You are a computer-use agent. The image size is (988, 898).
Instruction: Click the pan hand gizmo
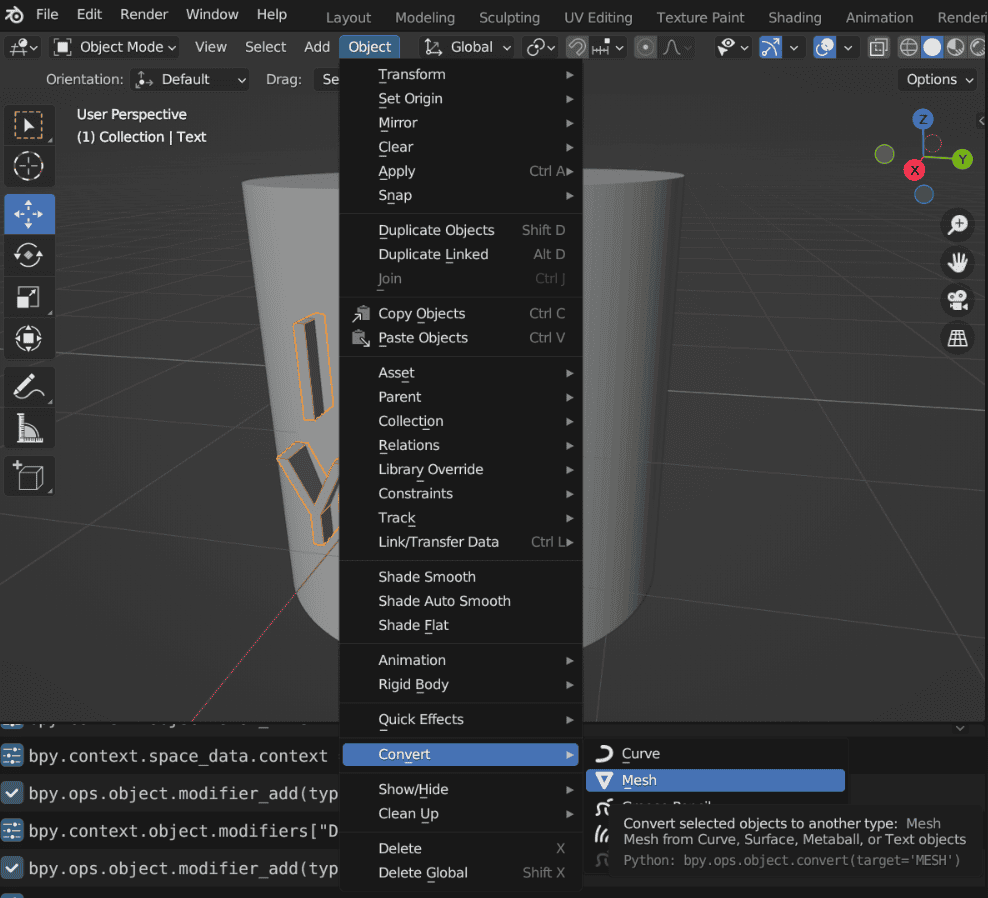(957, 263)
